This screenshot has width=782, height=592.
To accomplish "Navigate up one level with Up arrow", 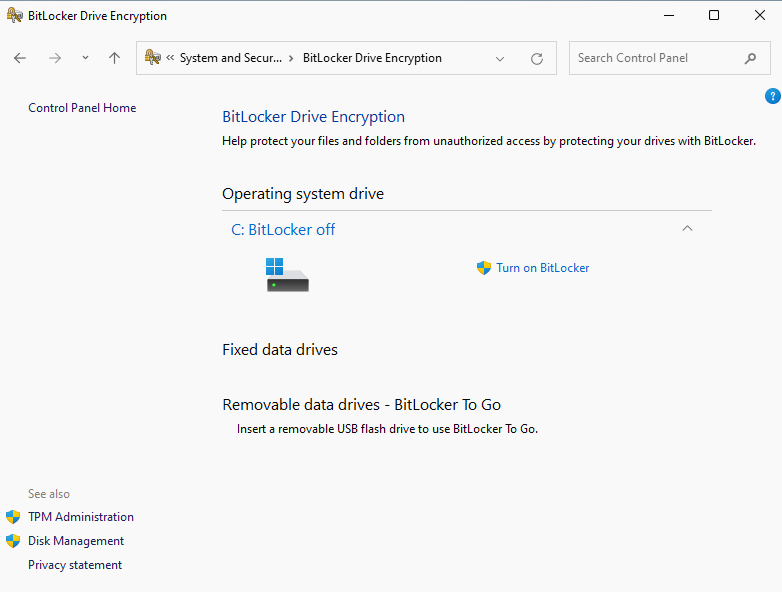I will pos(114,58).
